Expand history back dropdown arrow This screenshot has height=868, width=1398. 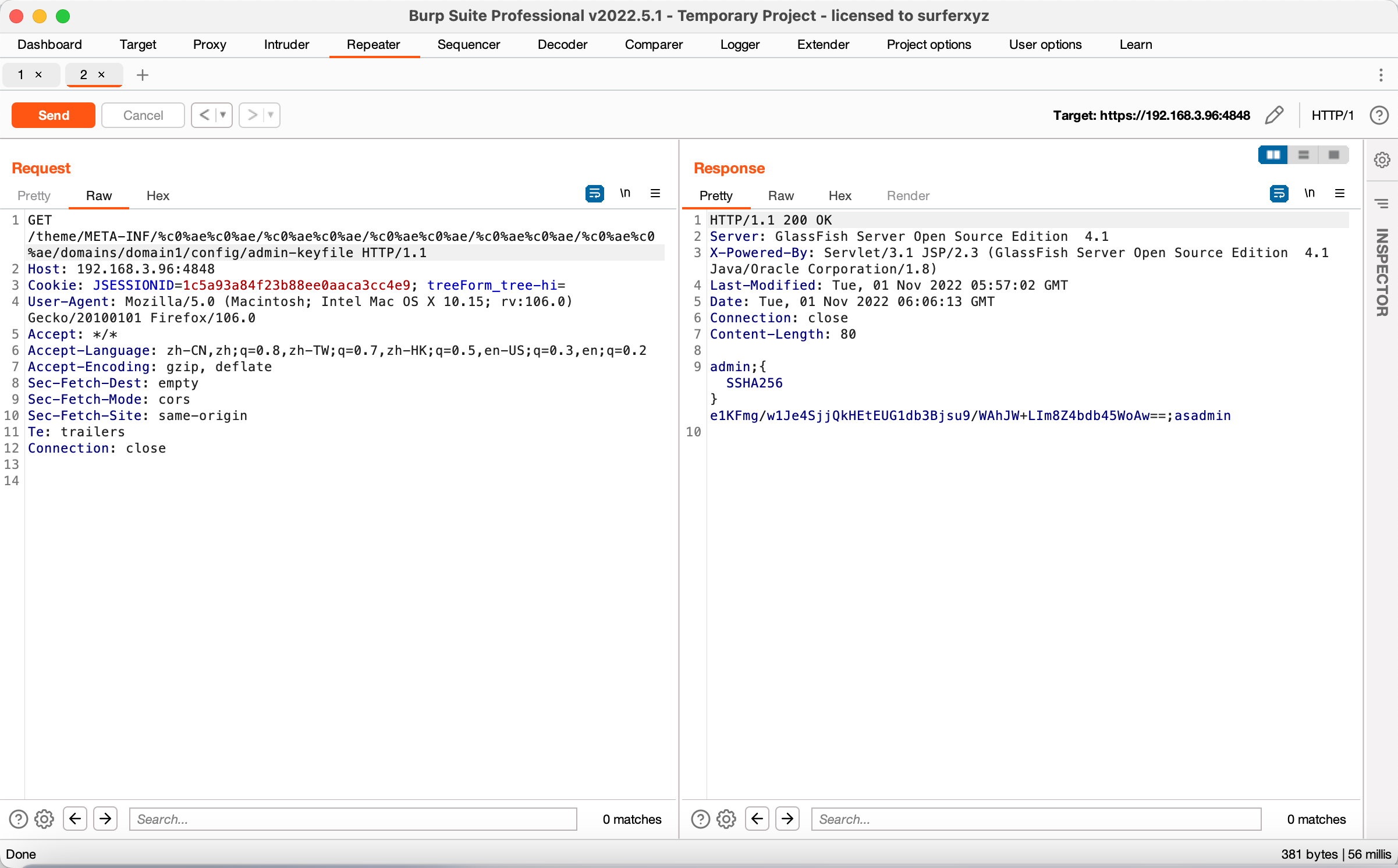[223, 115]
